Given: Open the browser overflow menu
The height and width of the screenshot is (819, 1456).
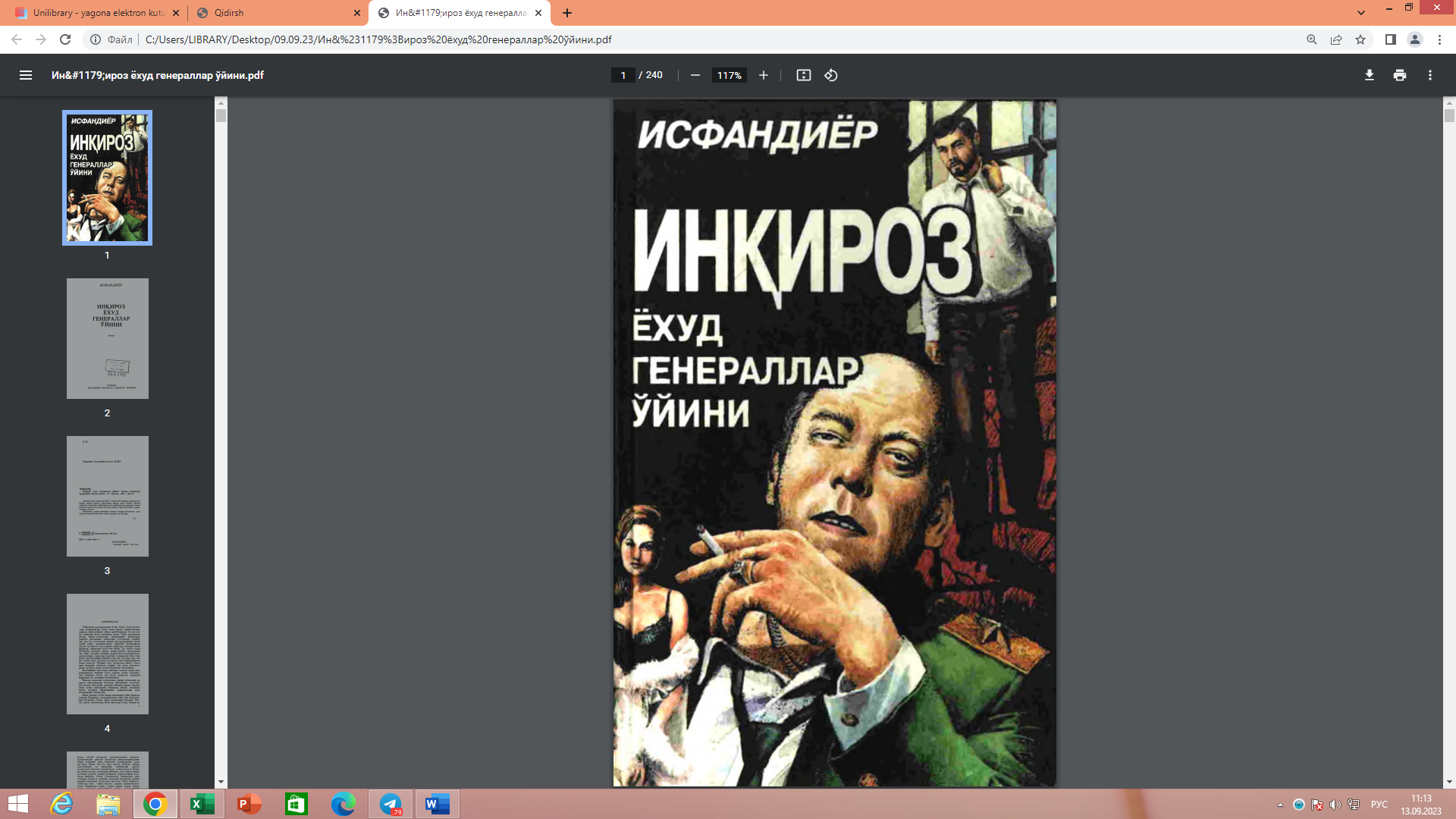Looking at the screenshot, I should point(1440,40).
